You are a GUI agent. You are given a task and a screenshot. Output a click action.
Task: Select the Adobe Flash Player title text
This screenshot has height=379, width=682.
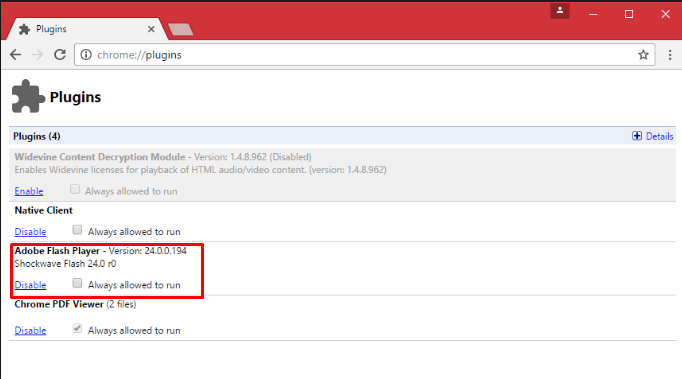[57, 251]
